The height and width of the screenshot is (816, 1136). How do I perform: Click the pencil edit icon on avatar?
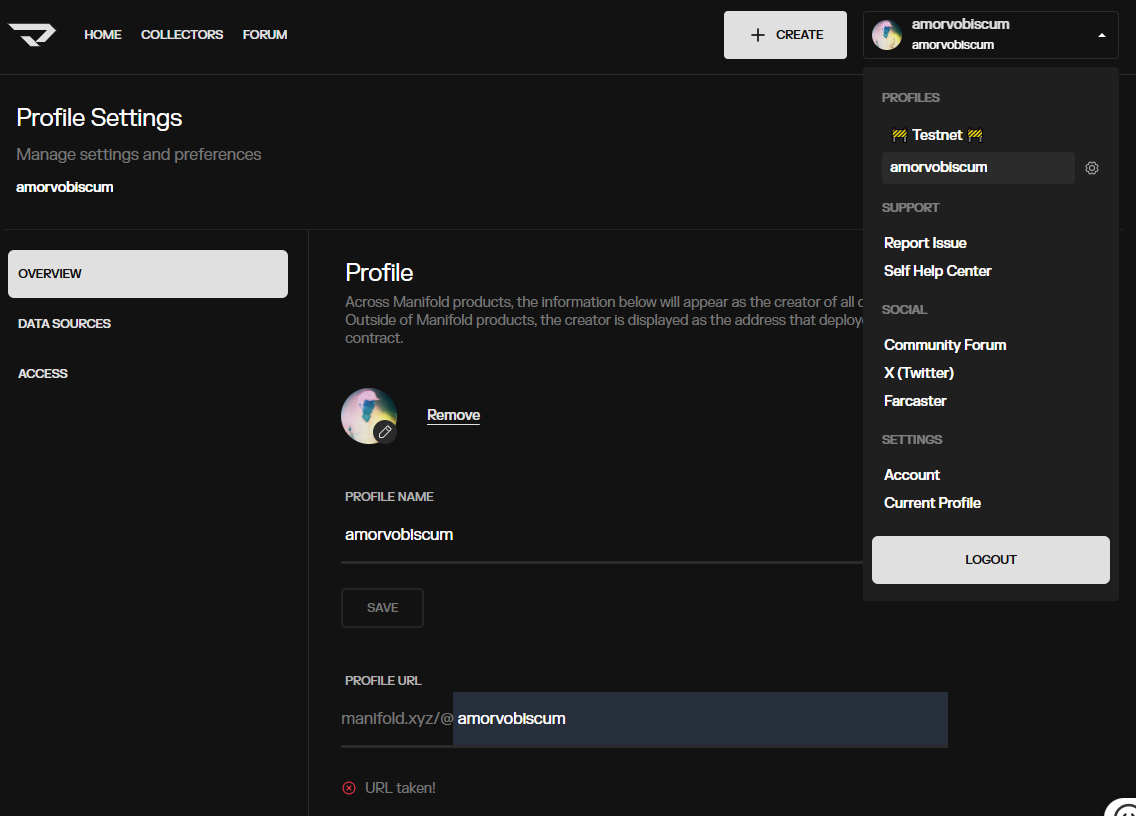pos(385,431)
